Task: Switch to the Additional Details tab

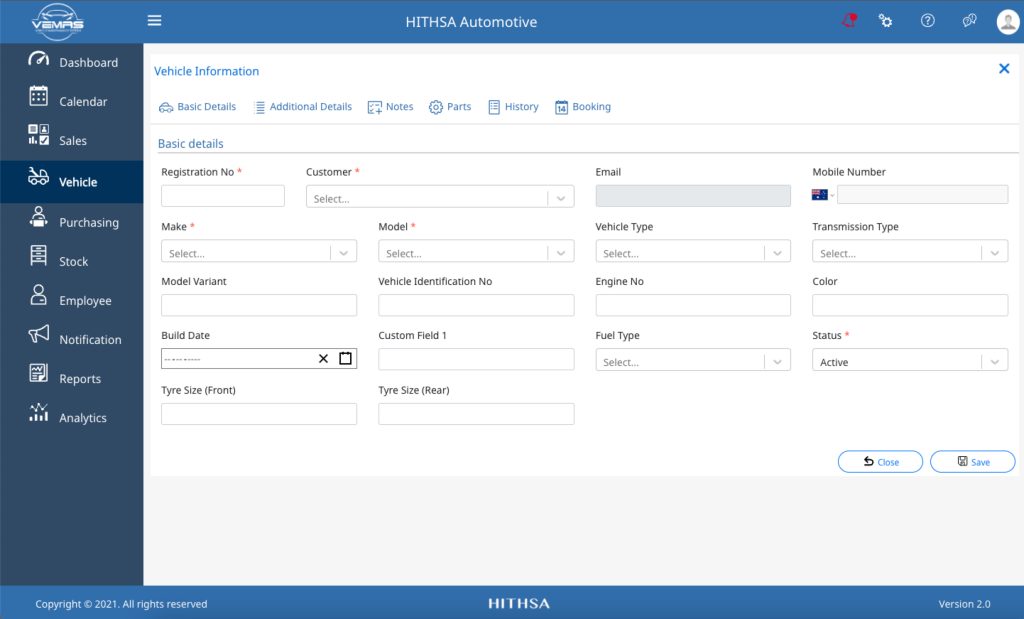Action: [303, 107]
